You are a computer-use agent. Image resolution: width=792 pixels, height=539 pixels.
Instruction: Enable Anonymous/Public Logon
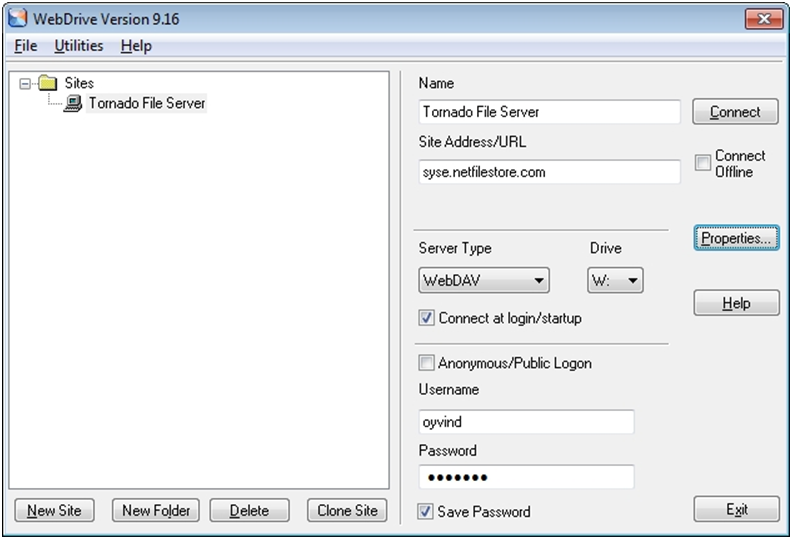426,363
